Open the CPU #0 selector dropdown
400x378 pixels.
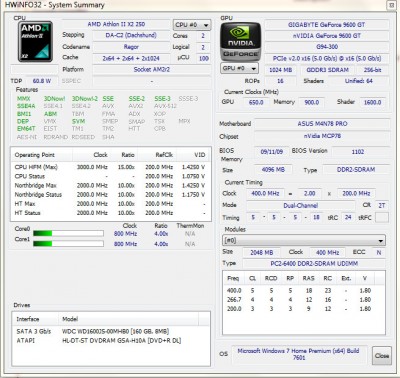192,25
